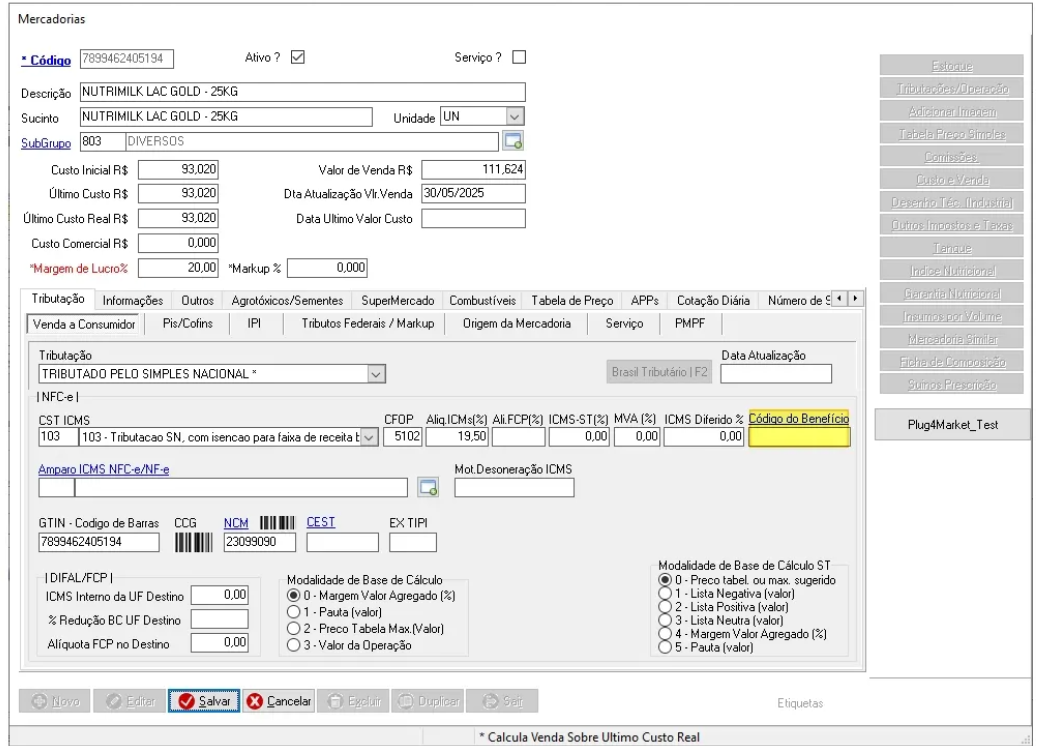Open the Outros tab

pos(197,301)
